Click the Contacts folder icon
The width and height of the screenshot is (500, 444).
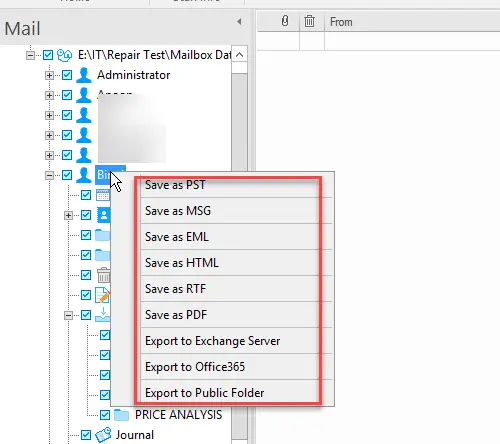pyautogui.click(x=103, y=215)
